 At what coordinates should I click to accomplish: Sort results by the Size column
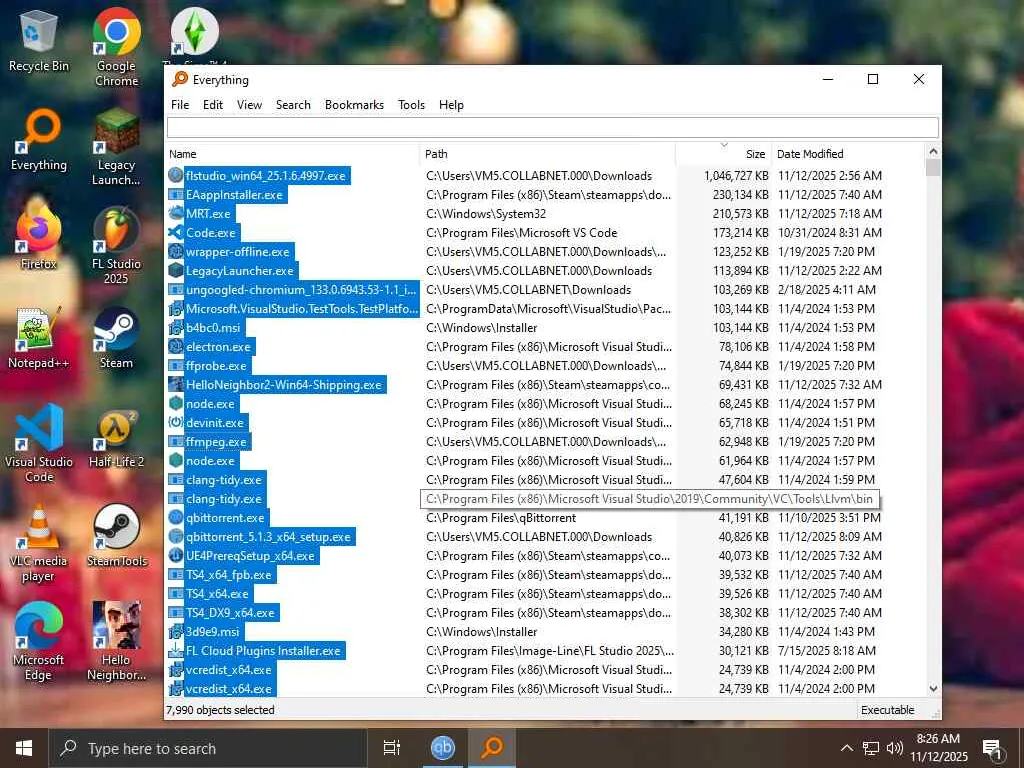coord(724,154)
